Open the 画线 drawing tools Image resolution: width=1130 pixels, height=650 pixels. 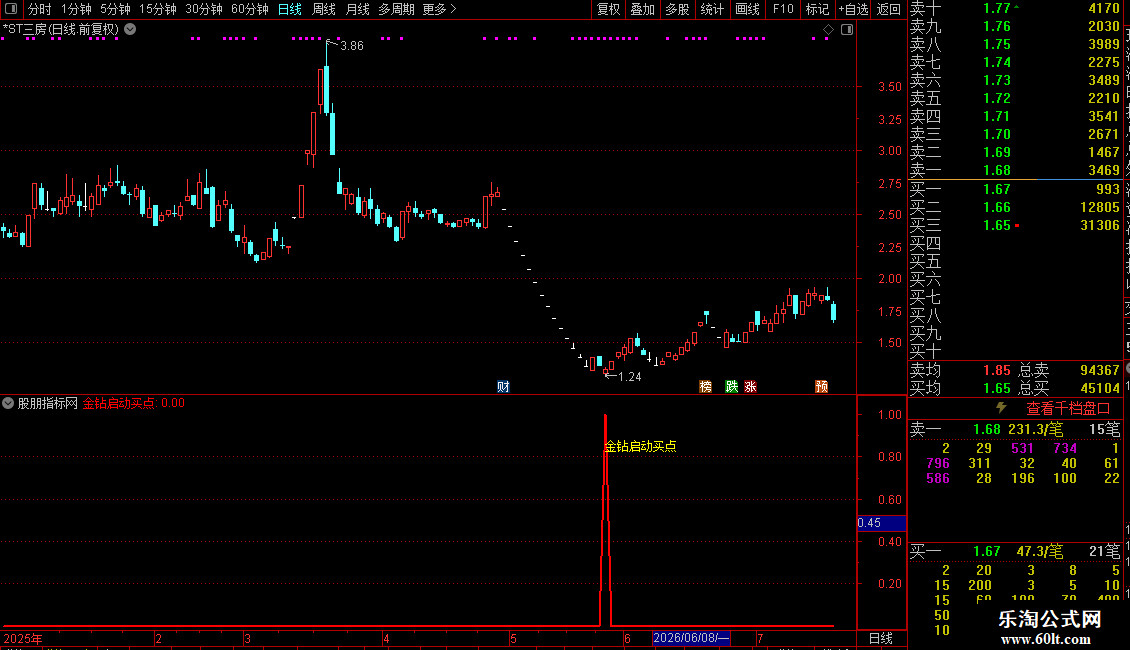pyautogui.click(x=747, y=9)
